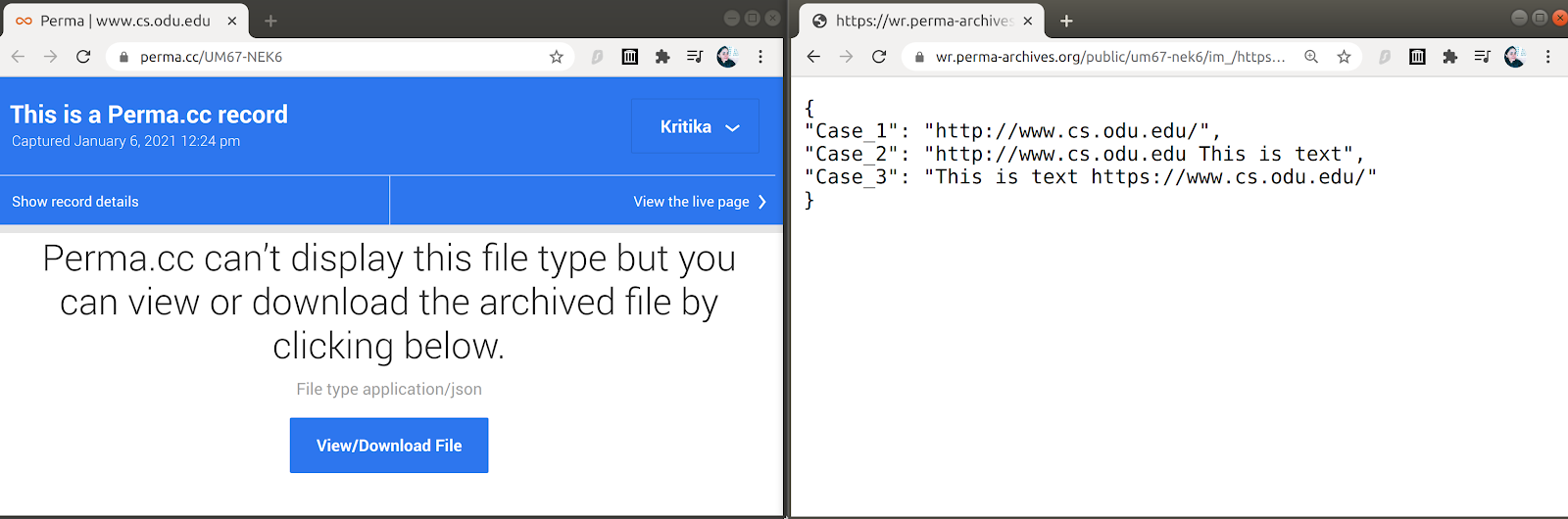
Task: Open the Extensions puzzle menu in the Perma window
Action: [x=662, y=57]
